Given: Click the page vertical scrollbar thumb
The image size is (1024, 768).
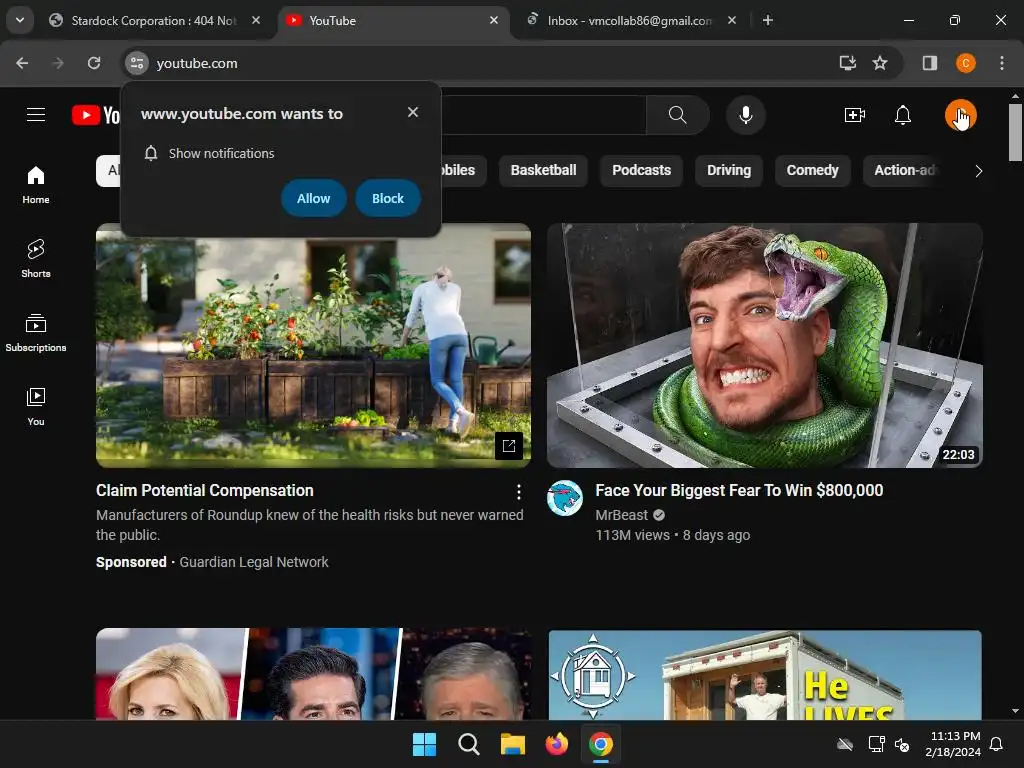Looking at the screenshot, I should pyautogui.click(x=1015, y=132).
